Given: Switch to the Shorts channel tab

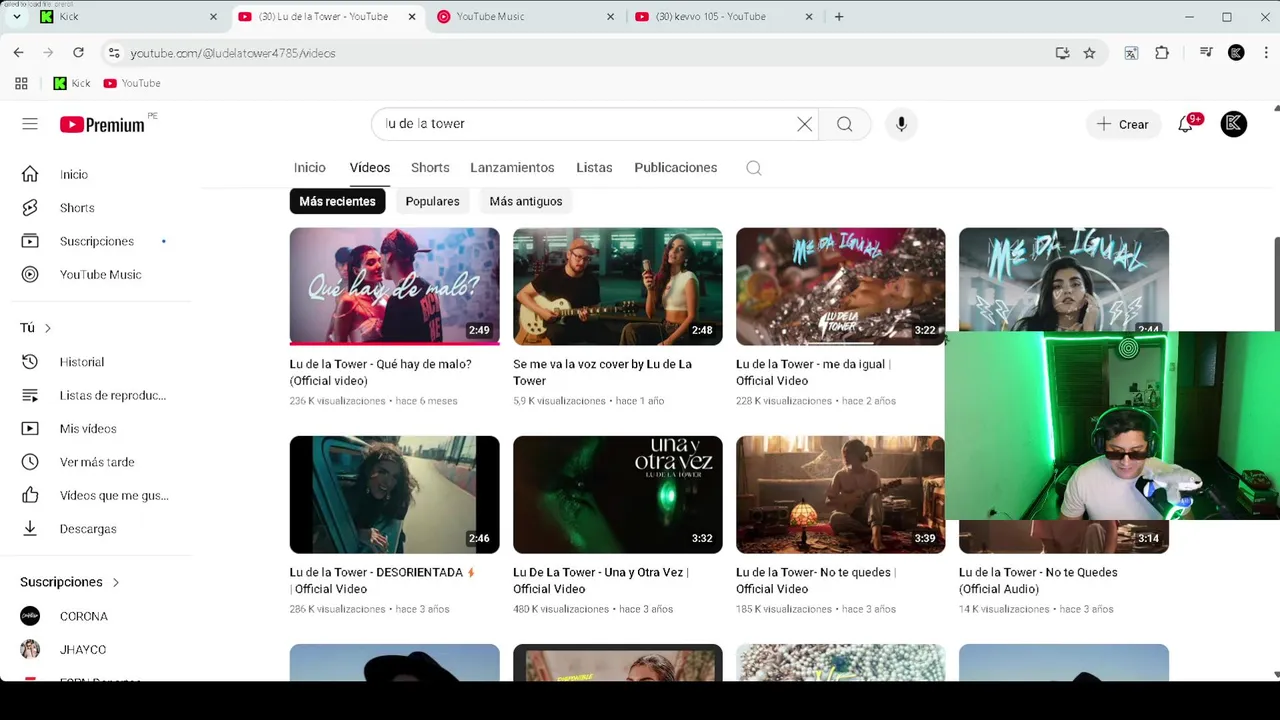Looking at the screenshot, I should (430, 167).
